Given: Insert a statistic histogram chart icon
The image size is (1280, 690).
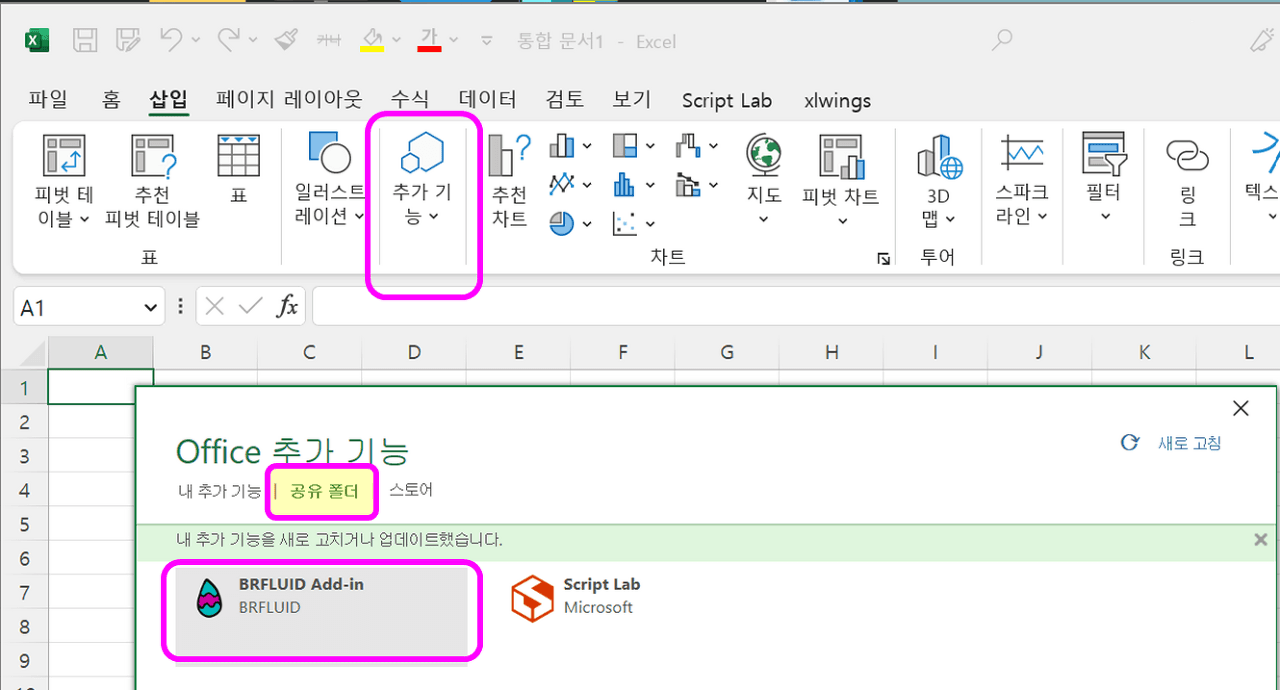Looking at the screenshot, I should click(625, 184).
